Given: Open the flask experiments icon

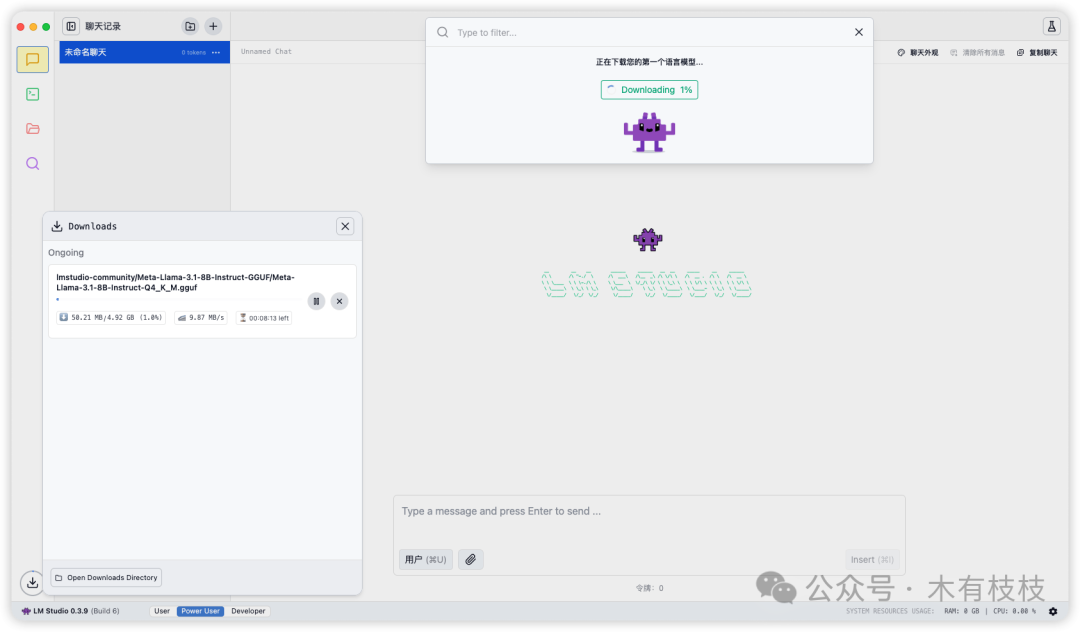Looking at the screenshot, I should click(1052, 26).
